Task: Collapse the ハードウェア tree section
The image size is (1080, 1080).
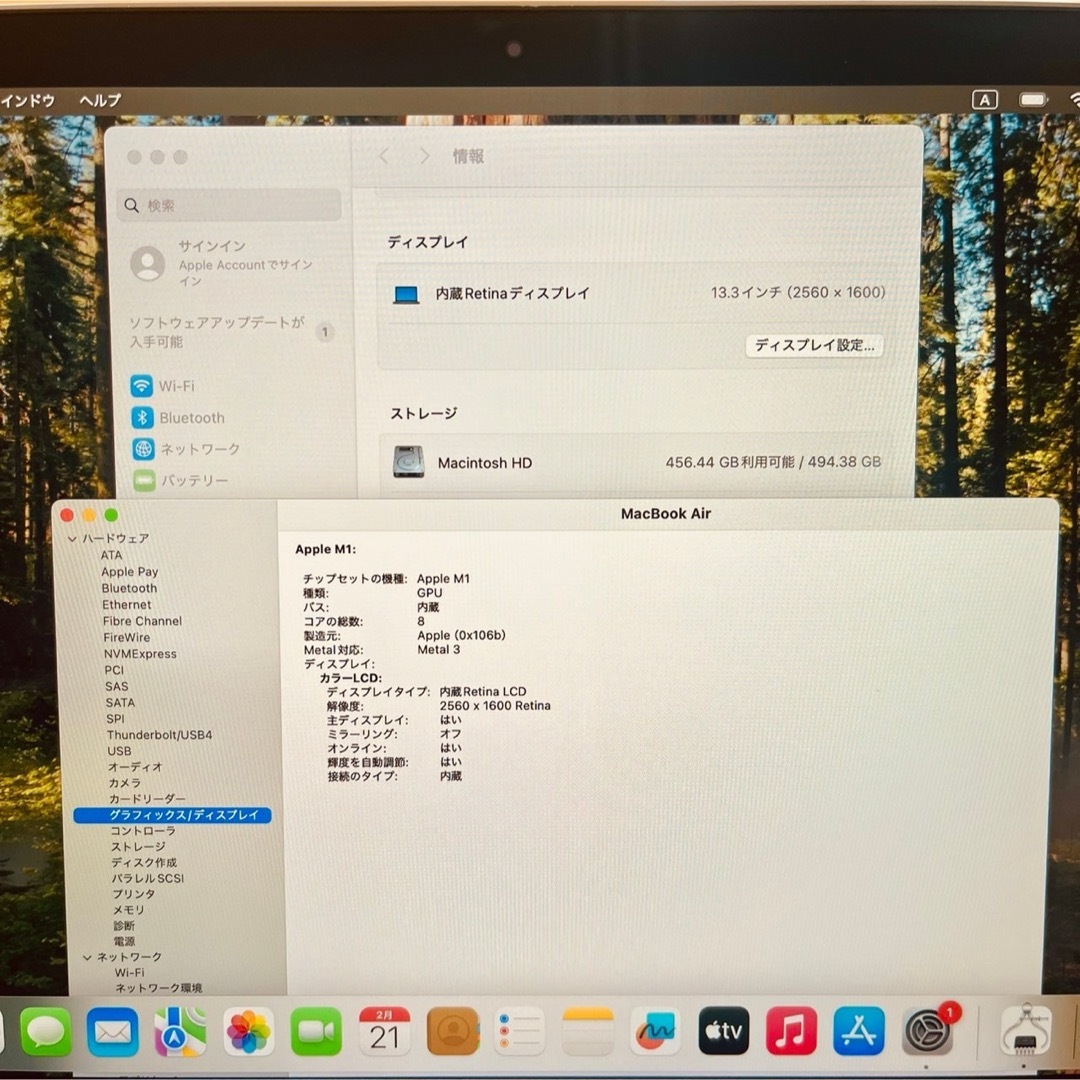Action: click(x=72, y=539)
